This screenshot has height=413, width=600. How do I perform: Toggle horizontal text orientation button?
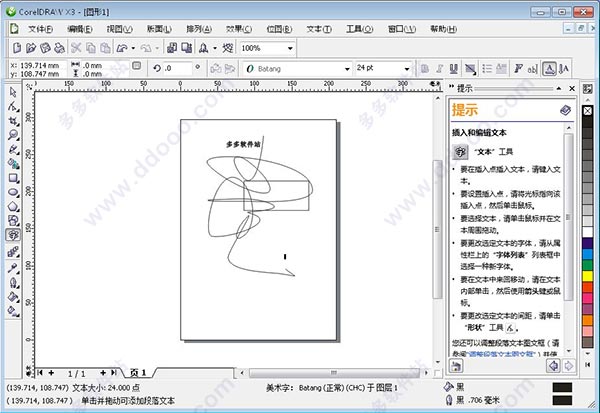pos(549,69)
